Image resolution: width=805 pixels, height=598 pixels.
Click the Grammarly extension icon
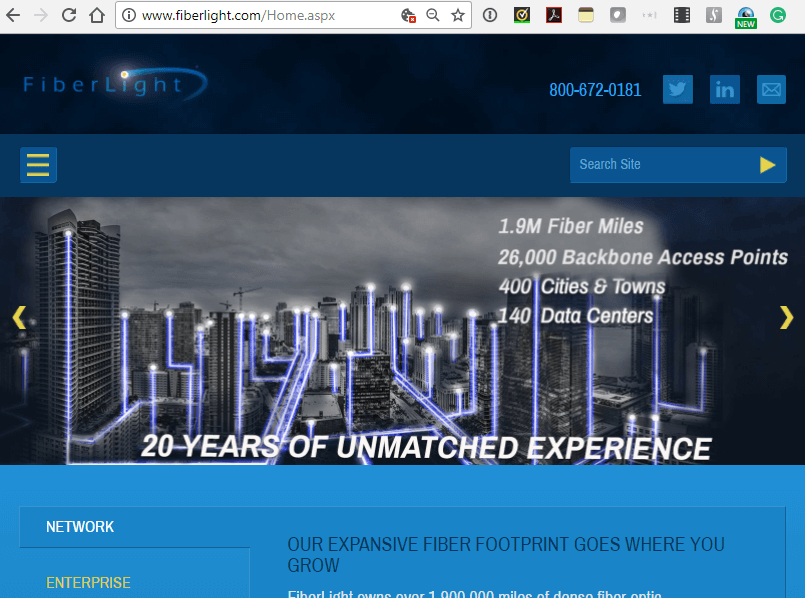pos(777,15)
